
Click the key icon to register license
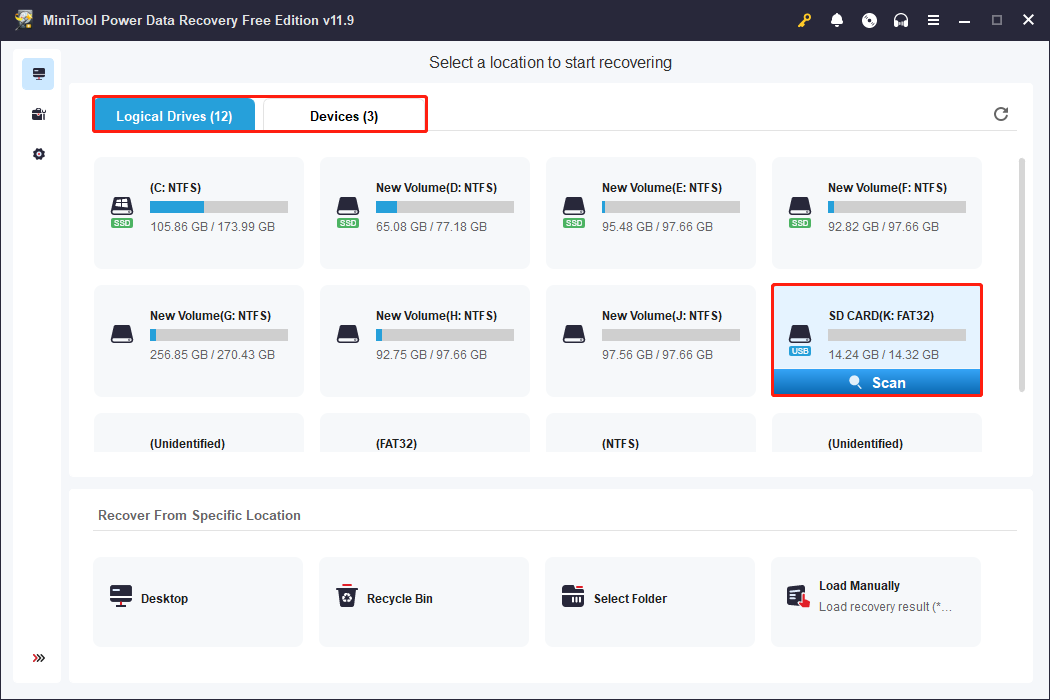(x=805, y=20)
